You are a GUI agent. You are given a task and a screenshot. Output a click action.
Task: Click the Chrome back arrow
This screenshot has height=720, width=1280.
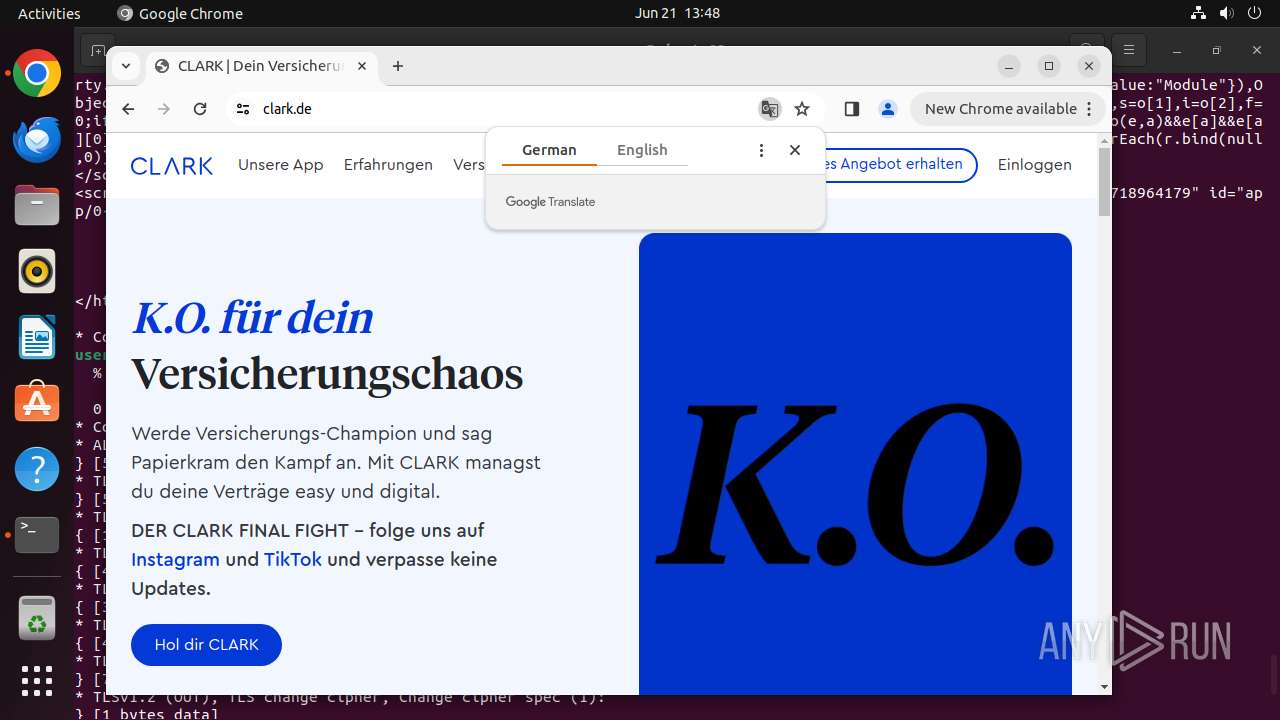tap(128, 109)
